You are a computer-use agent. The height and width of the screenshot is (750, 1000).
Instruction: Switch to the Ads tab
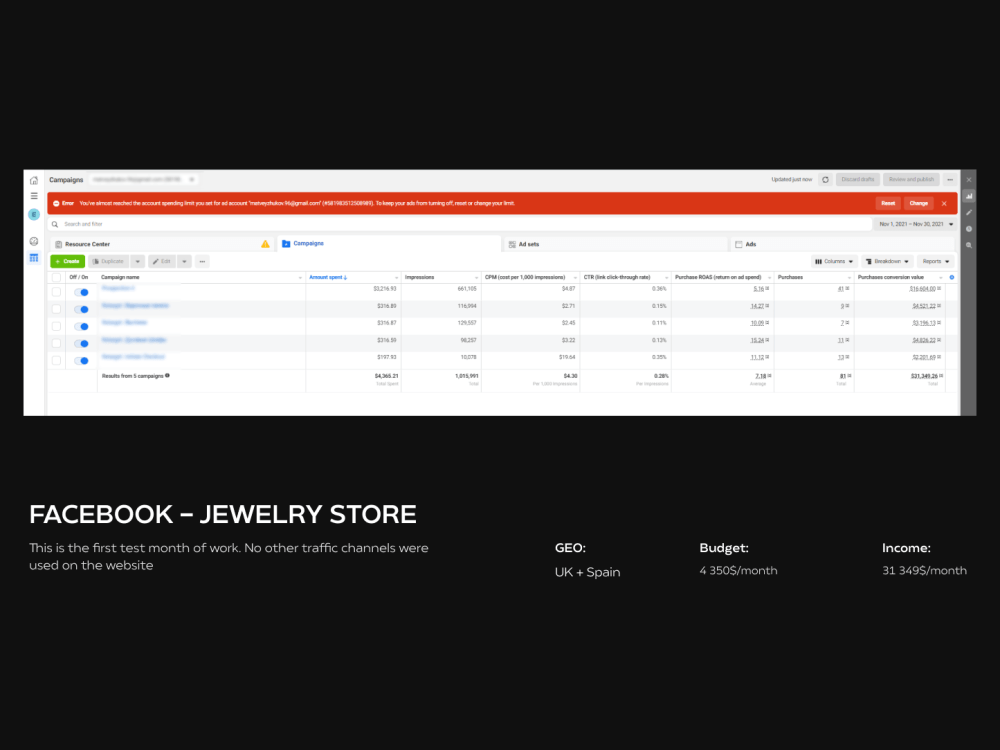842,244
